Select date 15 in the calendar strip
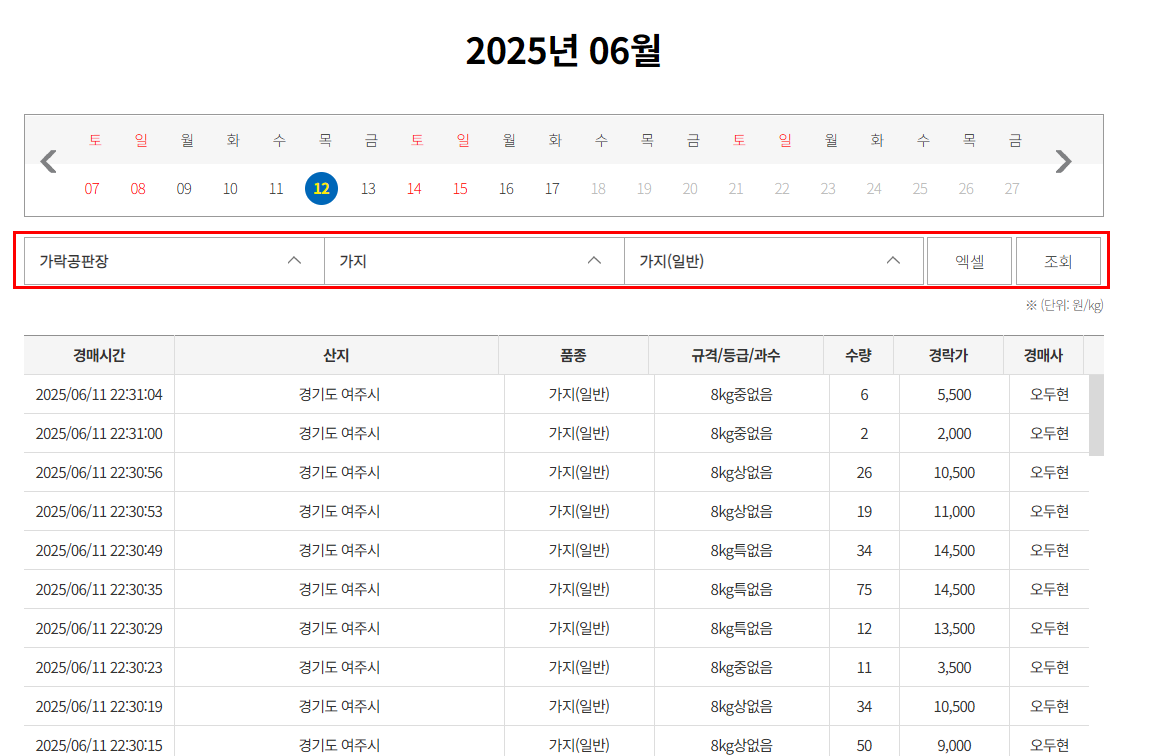Screen dimensions: 1170x756 (460, 189)
